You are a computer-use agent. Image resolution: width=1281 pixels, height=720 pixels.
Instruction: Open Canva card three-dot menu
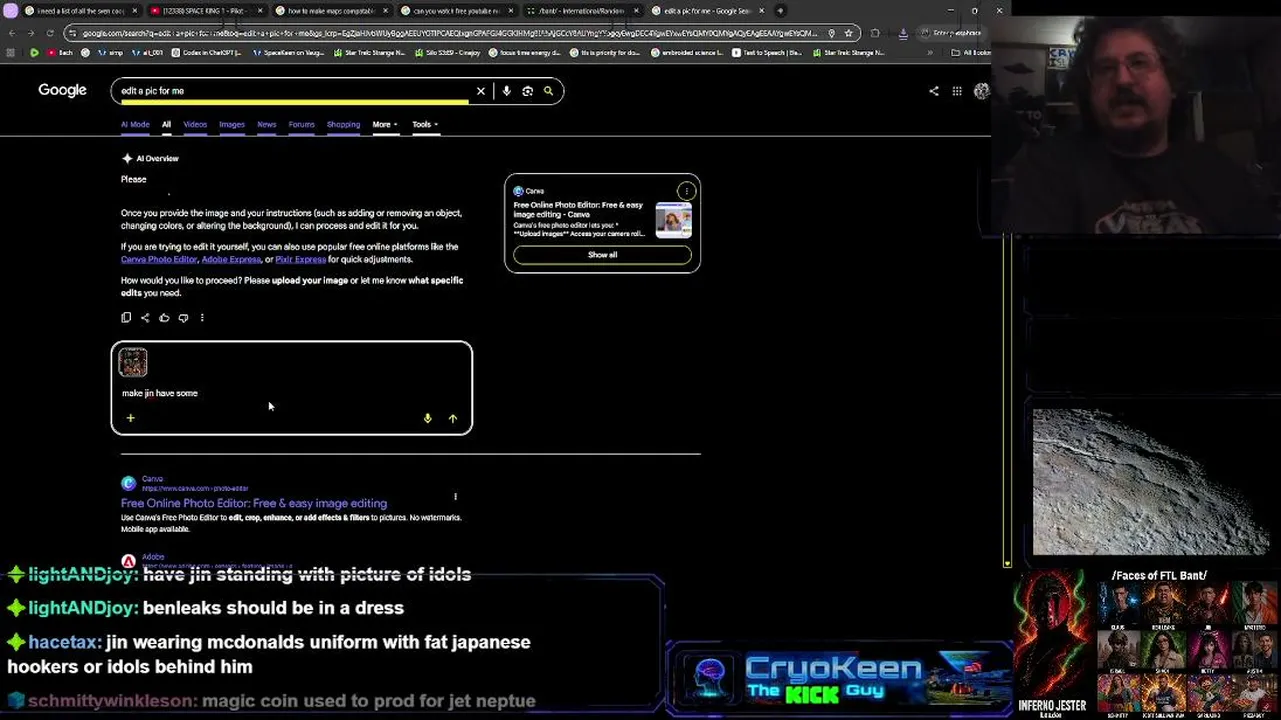pyautogui.click(x=686, y=191)
